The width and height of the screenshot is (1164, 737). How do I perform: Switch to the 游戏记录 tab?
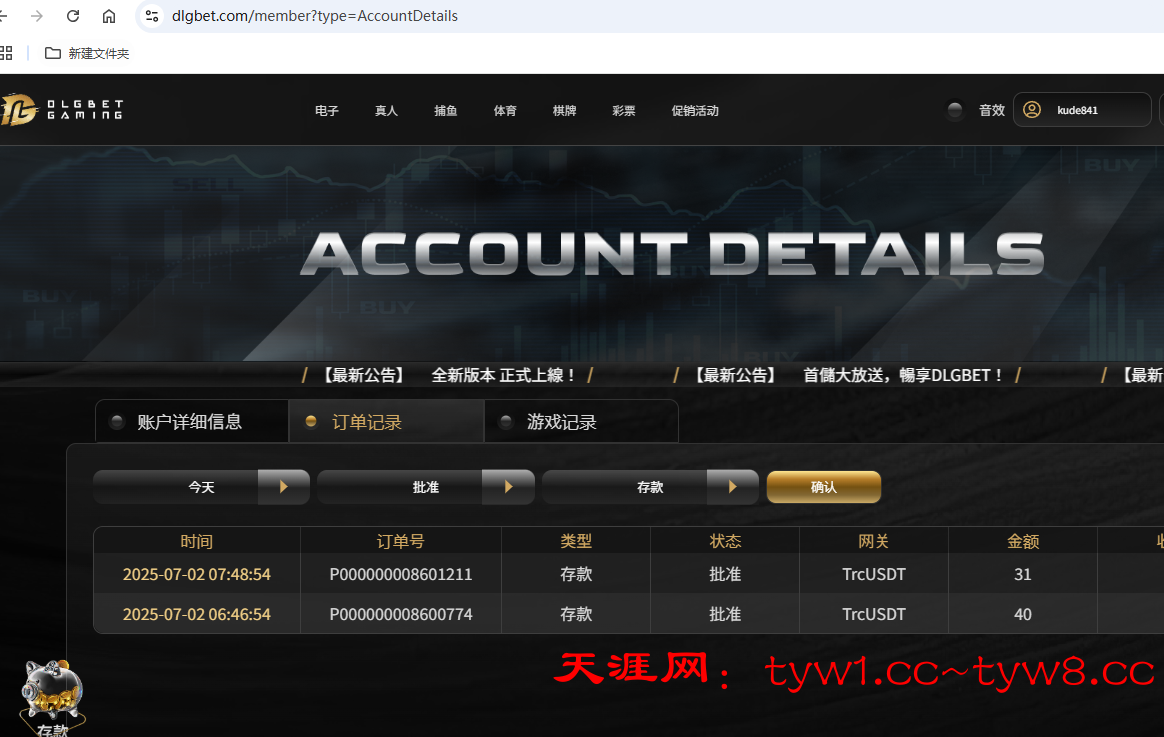tap(561, 422)
